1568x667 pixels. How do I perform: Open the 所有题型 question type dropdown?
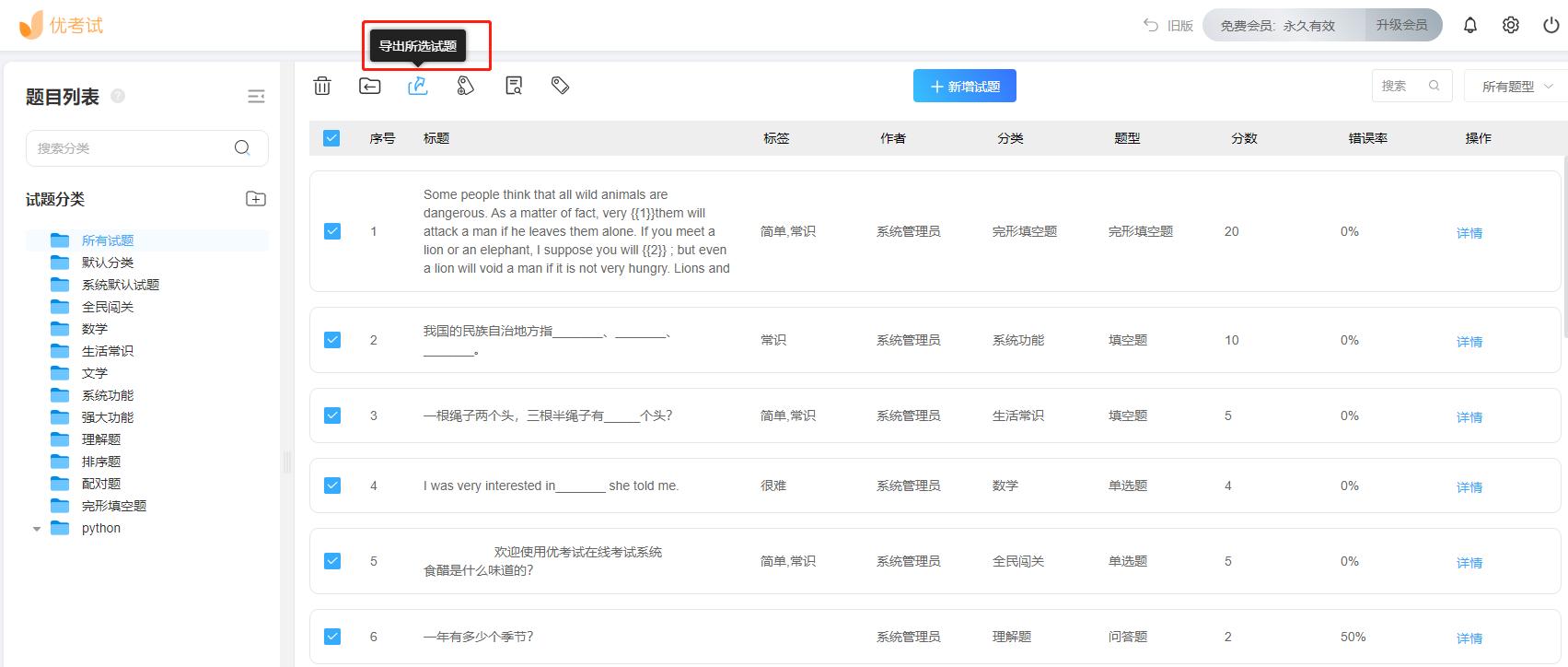(1516, 87)
